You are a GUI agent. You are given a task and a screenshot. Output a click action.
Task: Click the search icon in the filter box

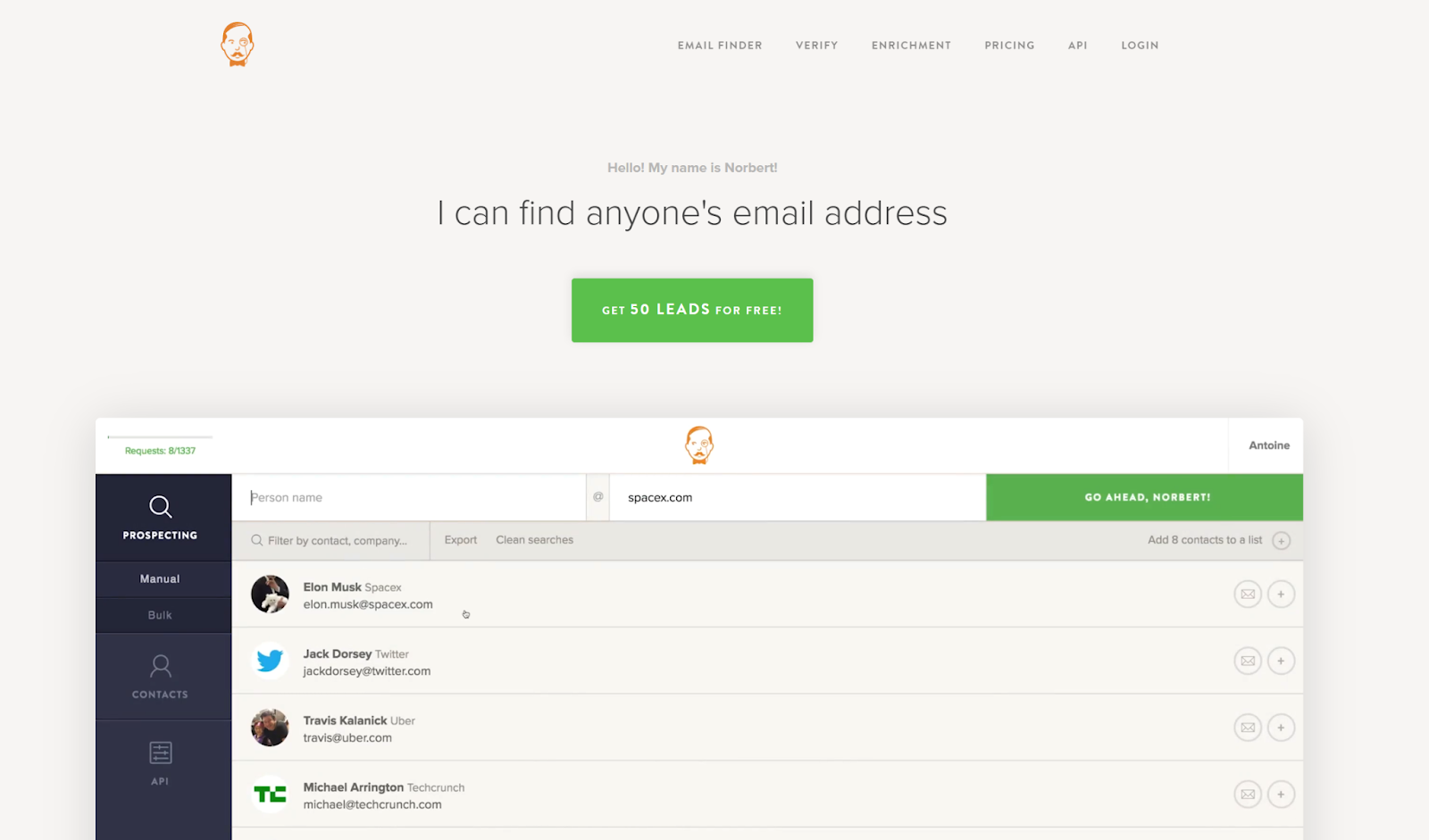click(257, 540)
